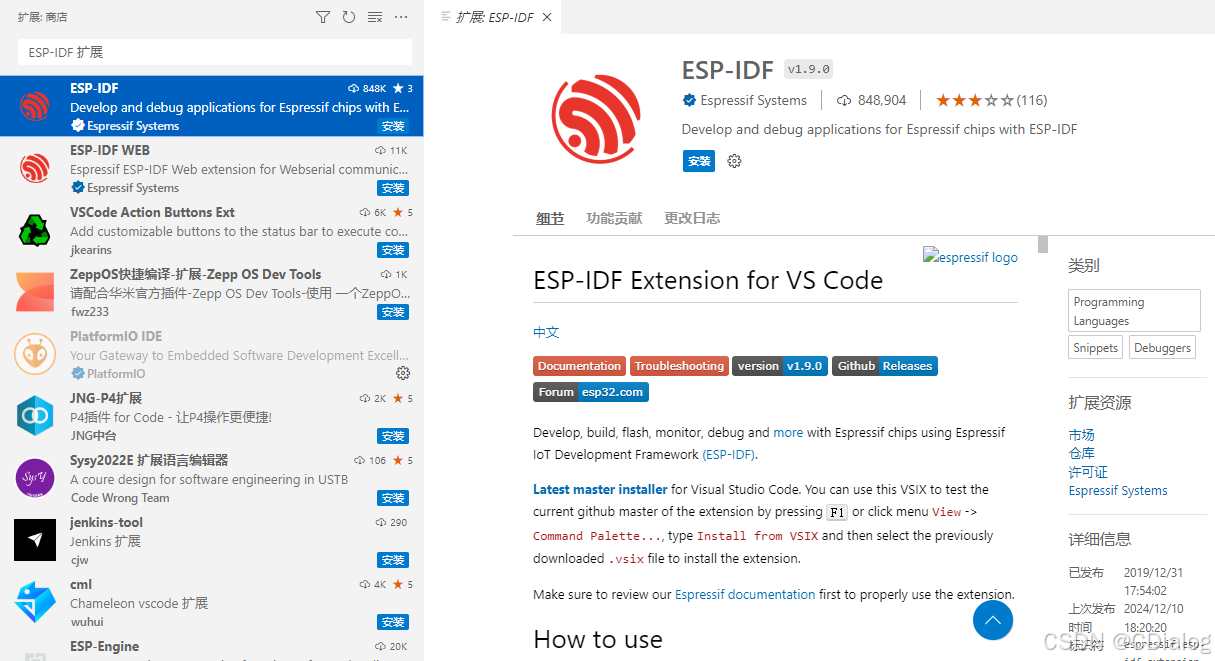Screen dimensions: 1215x661
Task: Click the Troubleshooting badge
Action: pos(679,366)
